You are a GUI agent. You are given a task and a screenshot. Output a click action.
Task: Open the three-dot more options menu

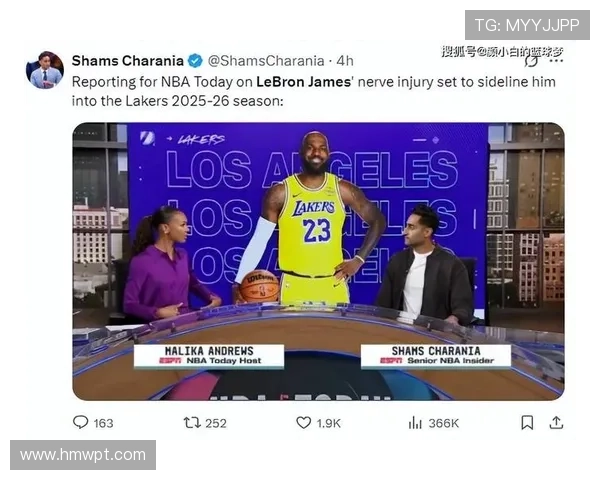click(556, 60)
